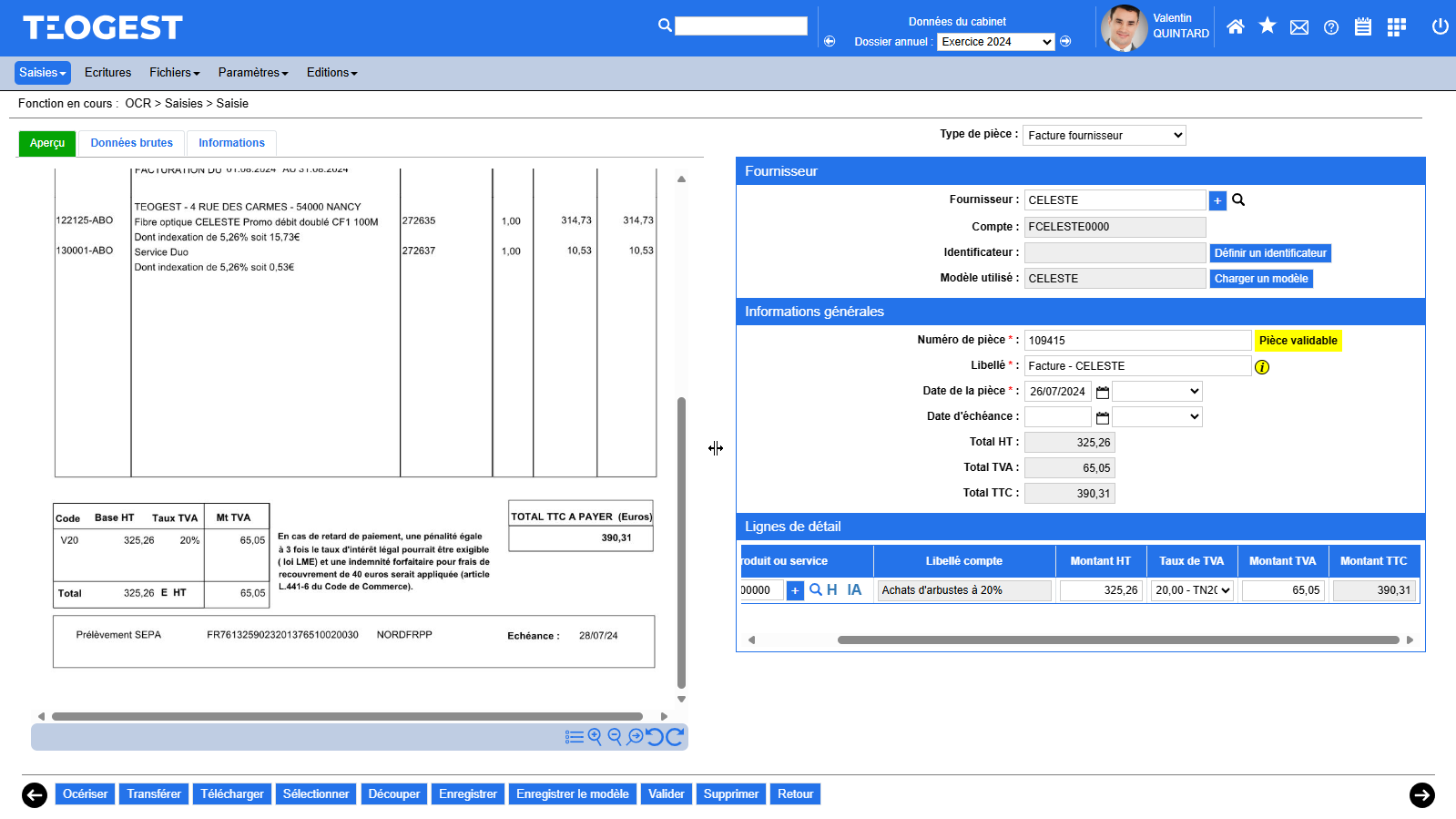Open the Taux de TVA dropdown in detail line
Viewport: 1456px width, 819px height.
pos(1193,590)
